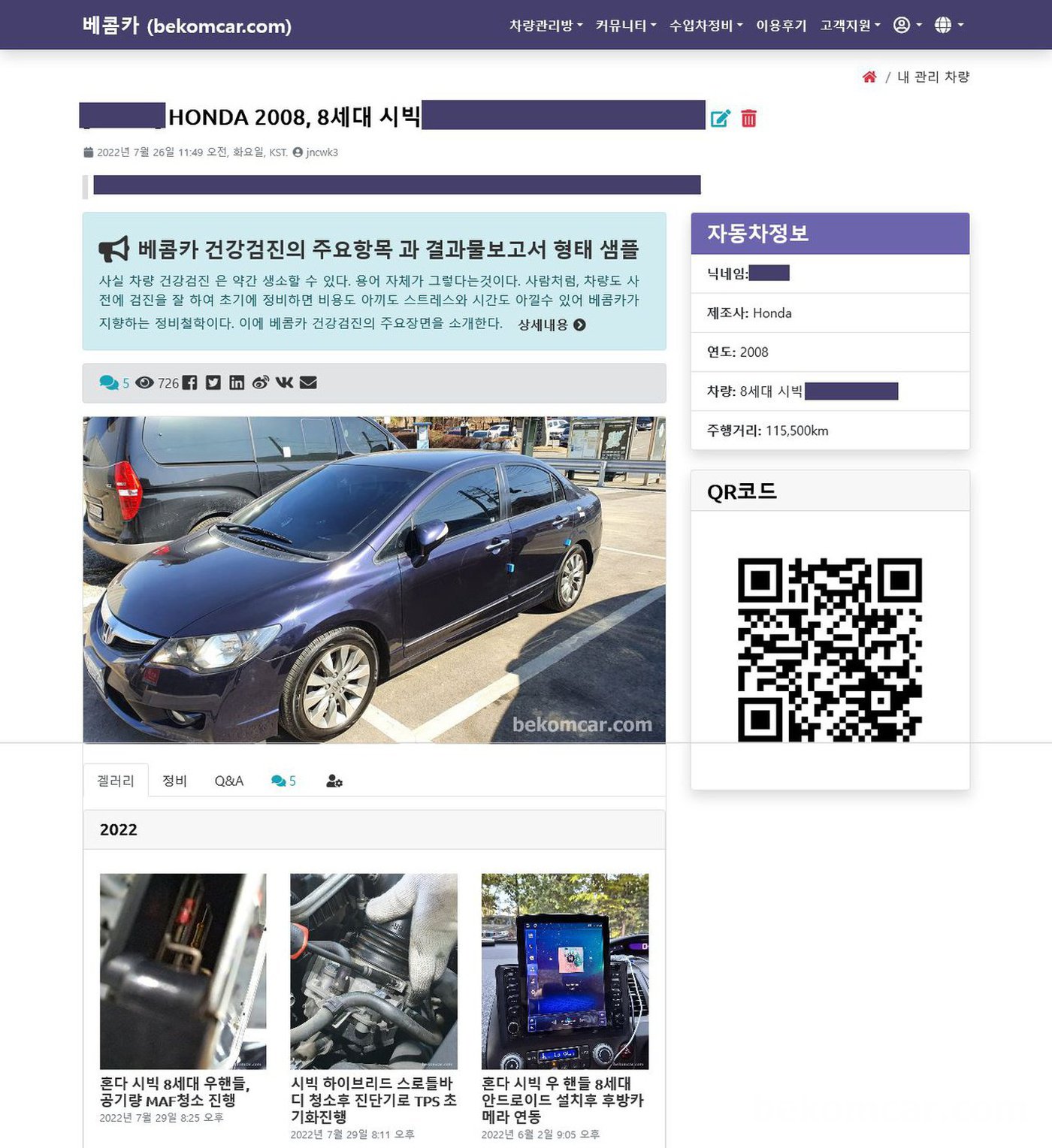Expand the 커뮤니티 dropdown menu
The image size is (1052, 1148).
pyautogui.click(x=625, y=26)
